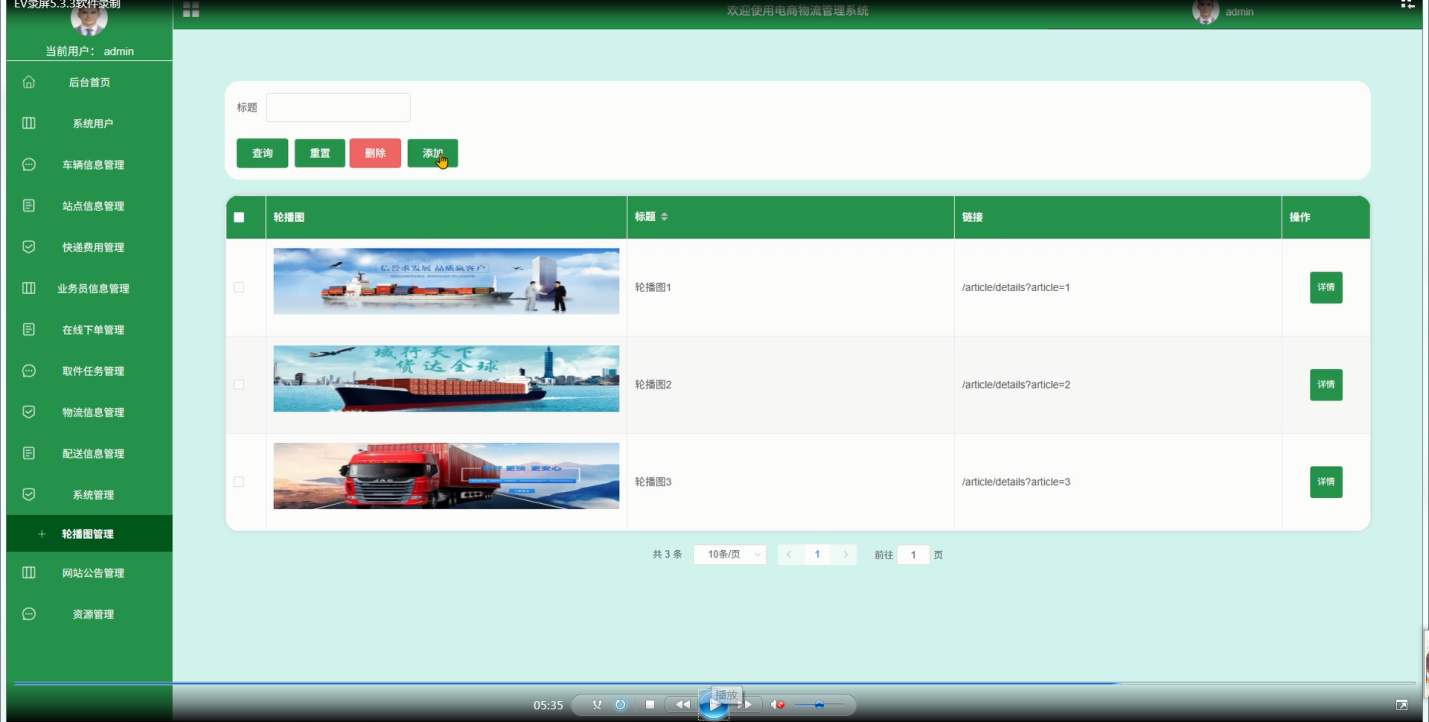Expand the 在线下单管理 menu
Screen dimensions: 1429x722
[89, 329]
